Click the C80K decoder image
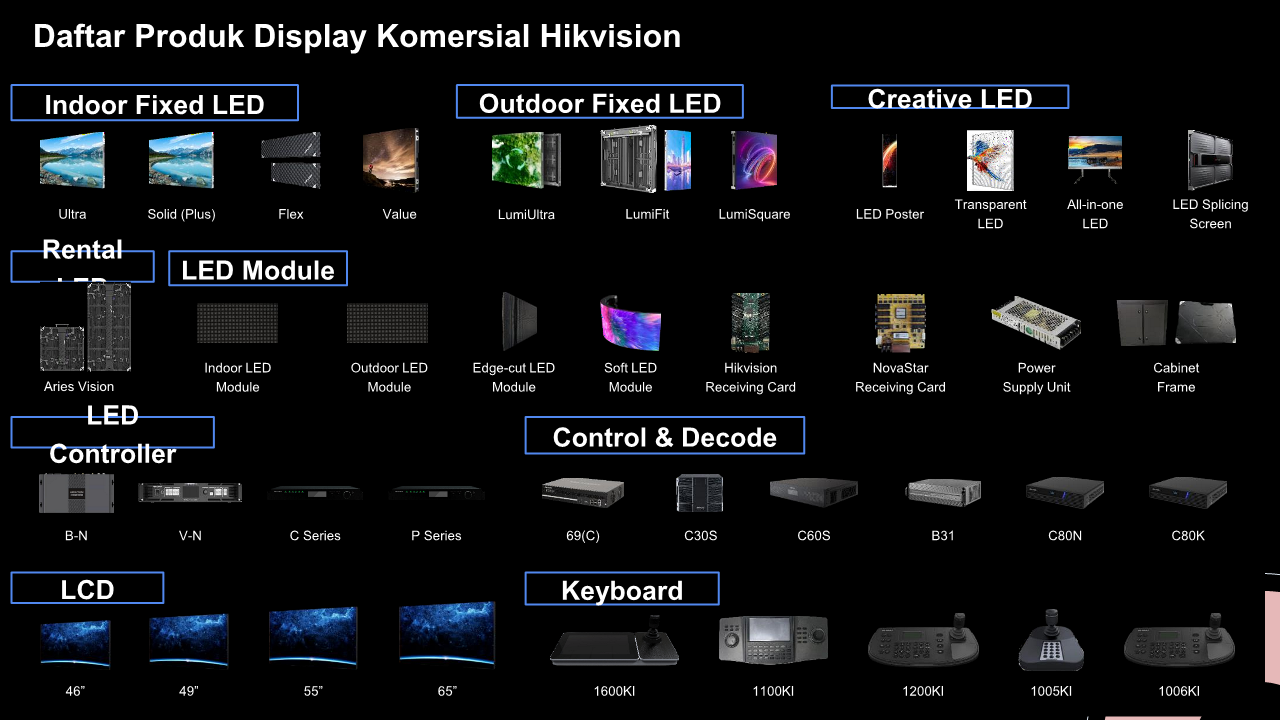This screenshot has width=1280, height=720. (x=1188, y=492)
